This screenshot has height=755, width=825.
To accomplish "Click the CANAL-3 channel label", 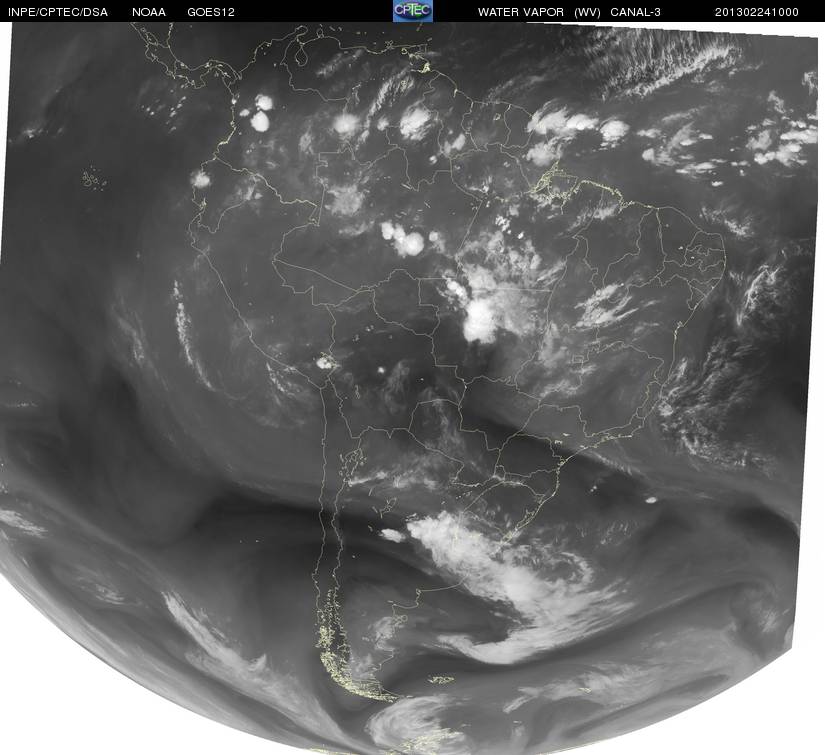I will tap(636, 12).
